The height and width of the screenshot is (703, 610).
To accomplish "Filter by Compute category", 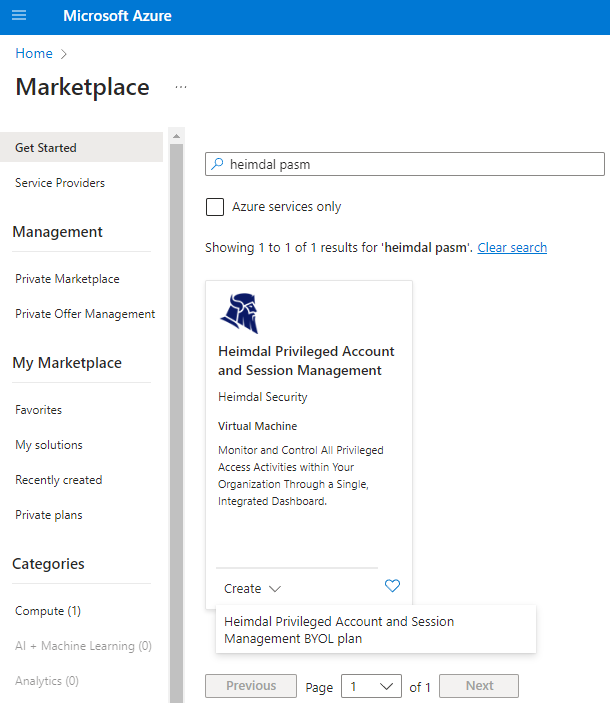I will point(48,611).
